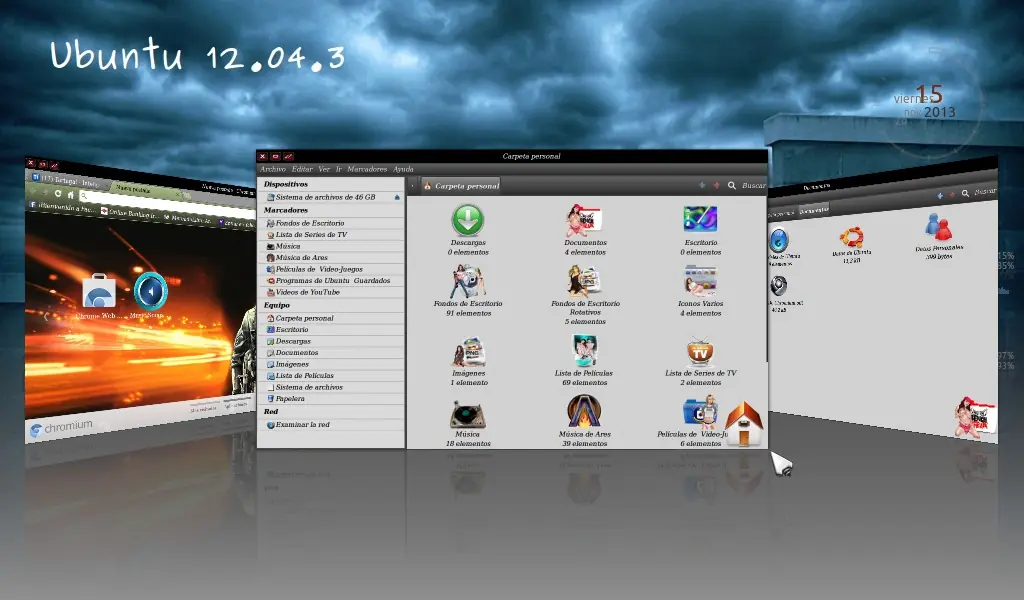Click the large home icon overlay
Image resolution: width=1024 pixels, height=600 pixels.
click(744, 424)
